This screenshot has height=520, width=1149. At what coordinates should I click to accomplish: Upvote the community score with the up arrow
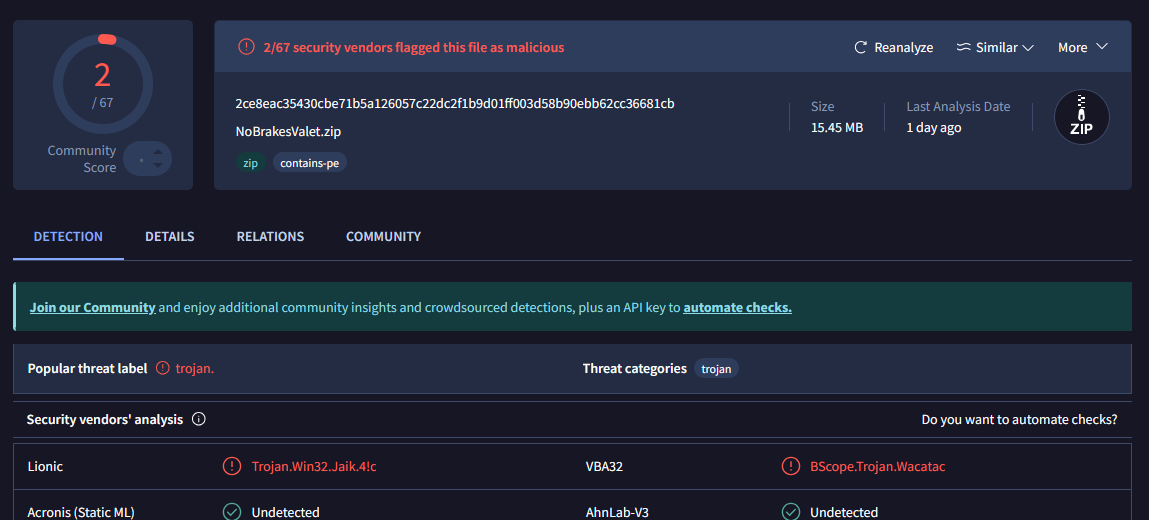[x=156, y=152]
